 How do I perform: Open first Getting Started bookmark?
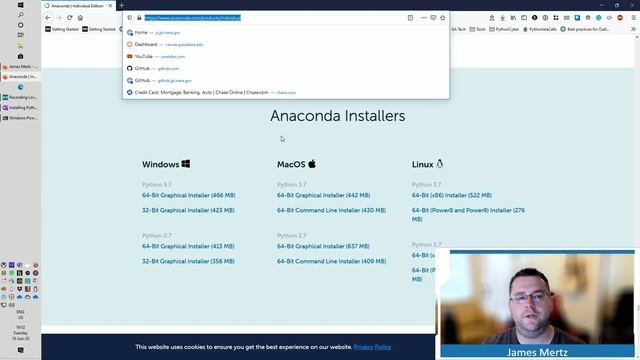pyautogui.click(x=62, y=29)
